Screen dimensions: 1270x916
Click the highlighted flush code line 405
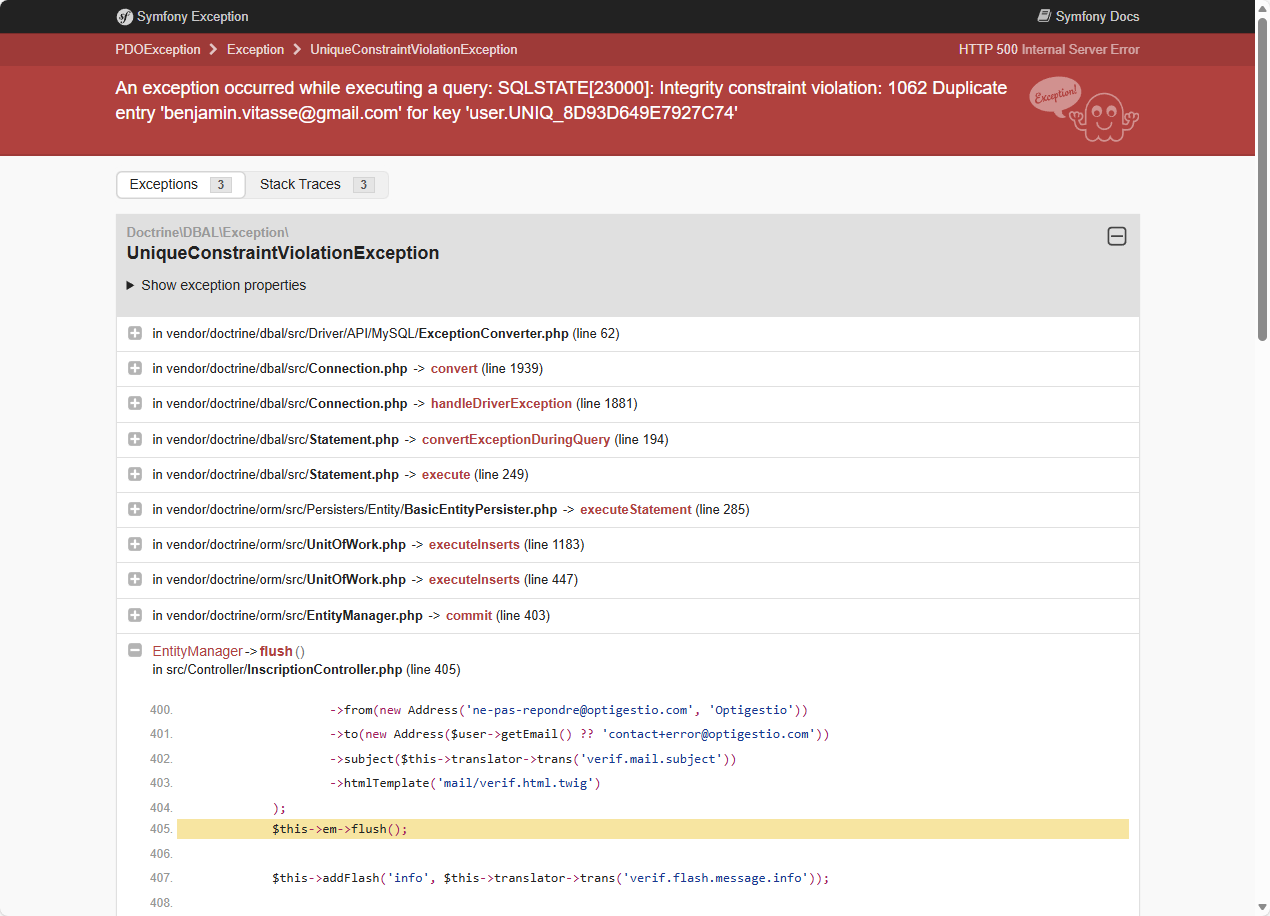point(652,829)
